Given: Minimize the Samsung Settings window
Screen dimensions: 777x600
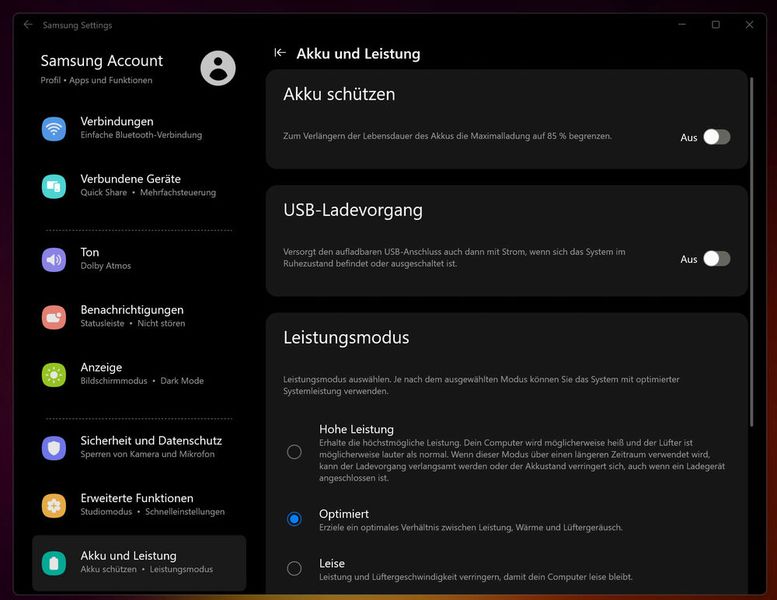Looking at the screenshot, I should click(682, 25).
